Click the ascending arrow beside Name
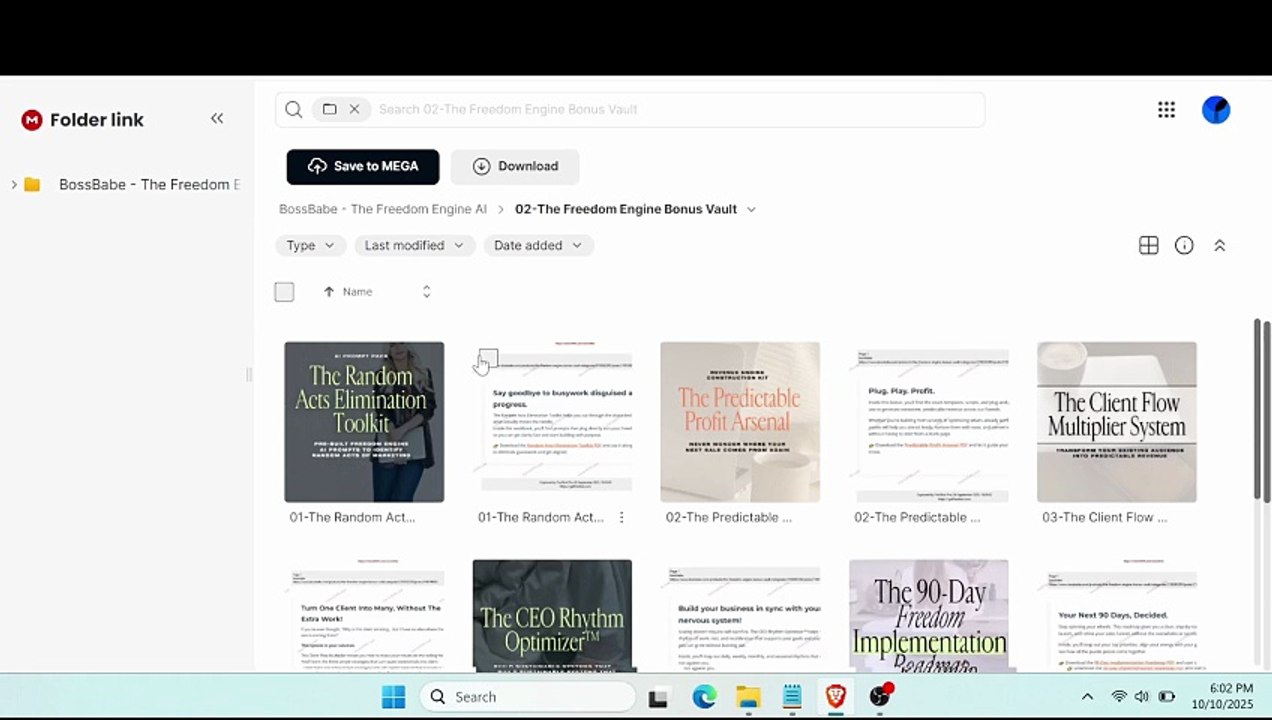Image resolution: width=1272 pixels, height=720 pixels. [328, 292]
